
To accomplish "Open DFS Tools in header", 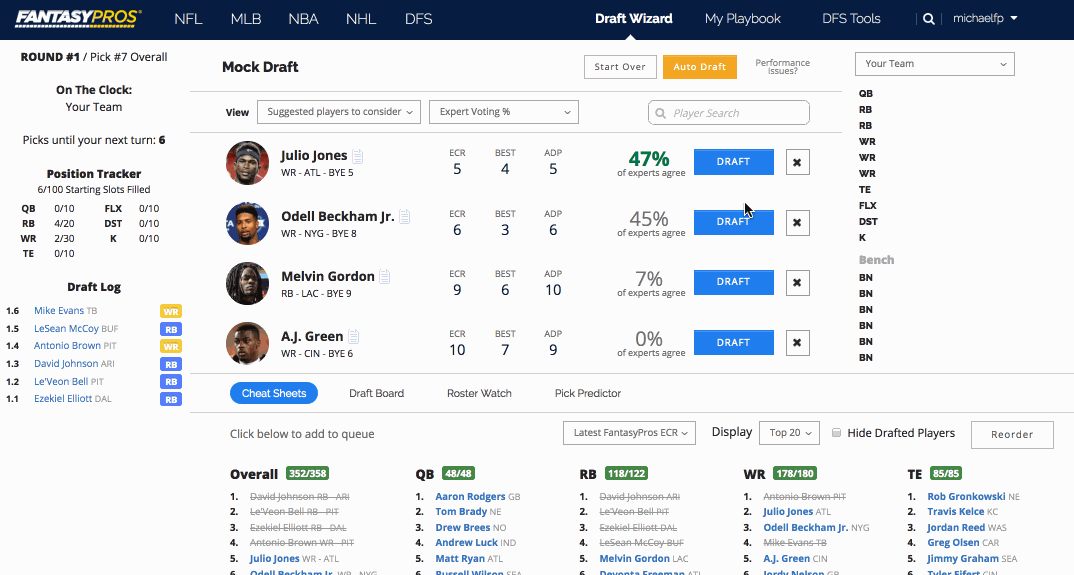I will [x=851, y=19].
